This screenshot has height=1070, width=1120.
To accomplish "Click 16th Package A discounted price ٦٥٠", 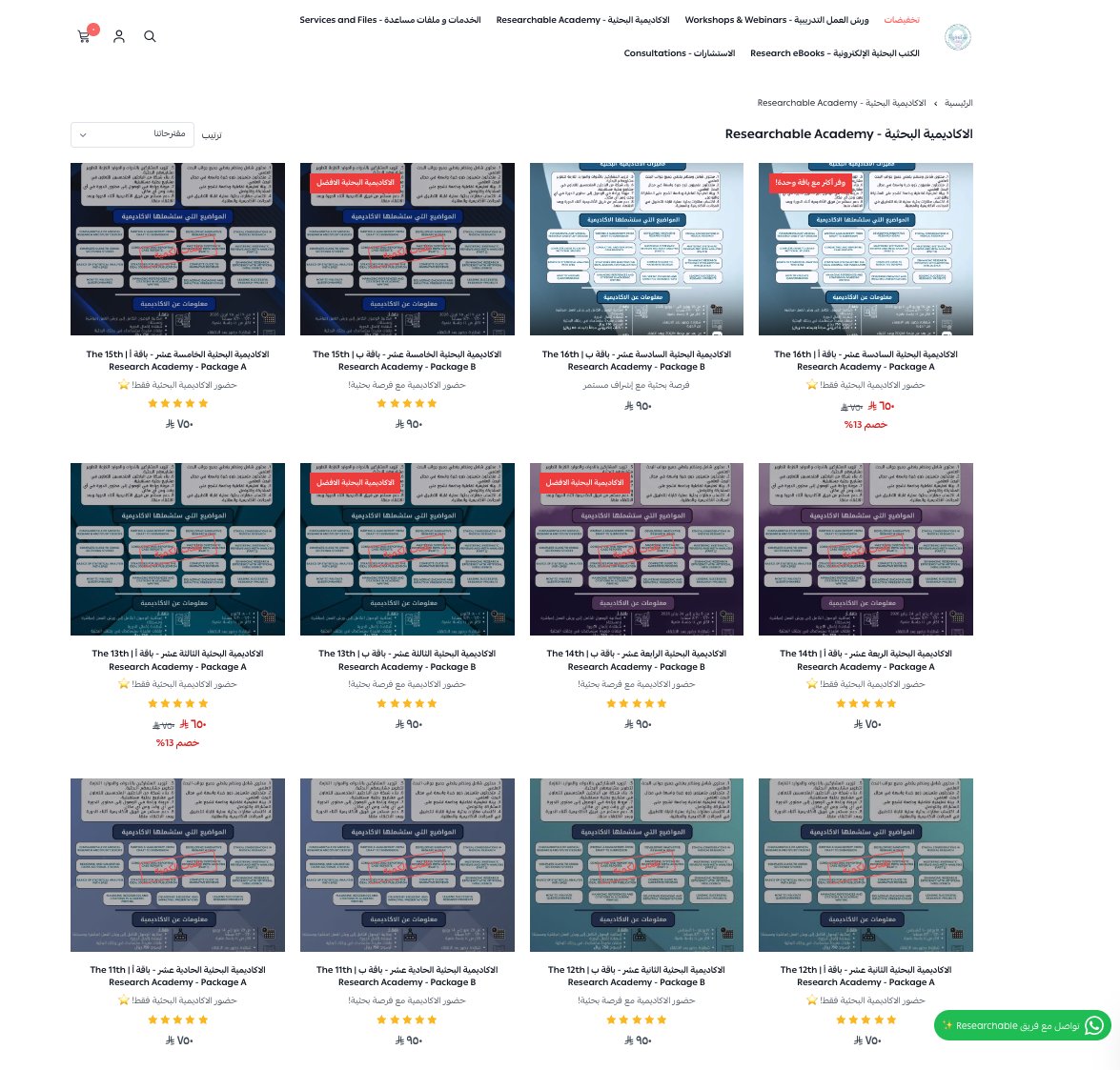I will point(882,406).
